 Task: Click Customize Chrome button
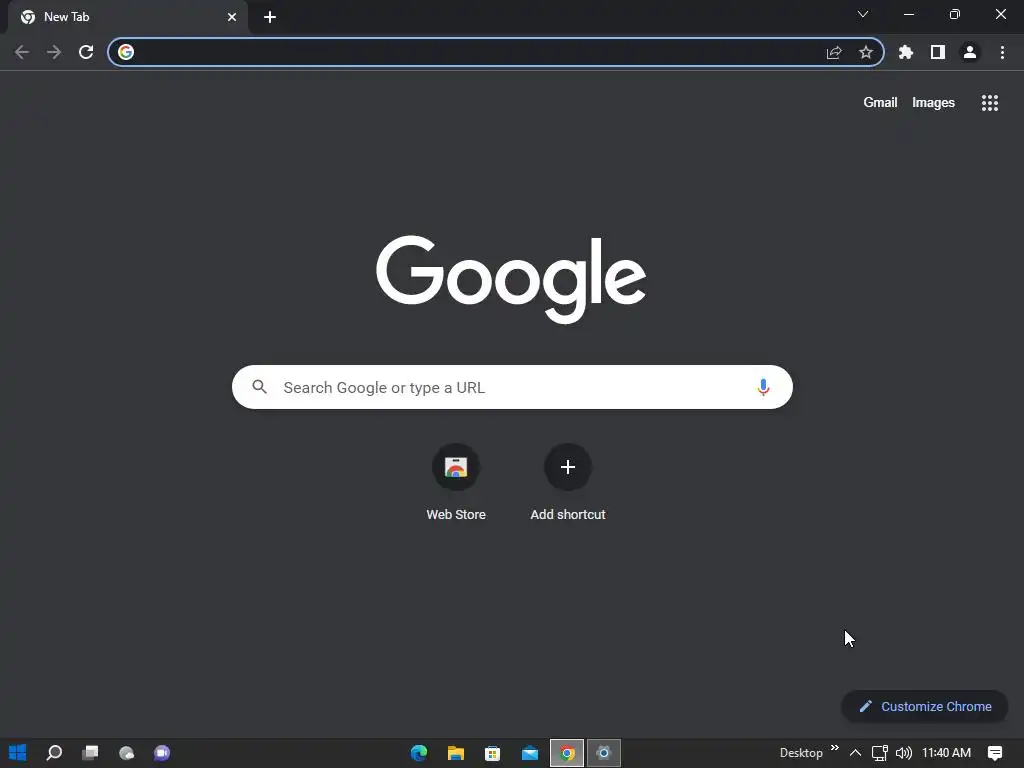925,707
